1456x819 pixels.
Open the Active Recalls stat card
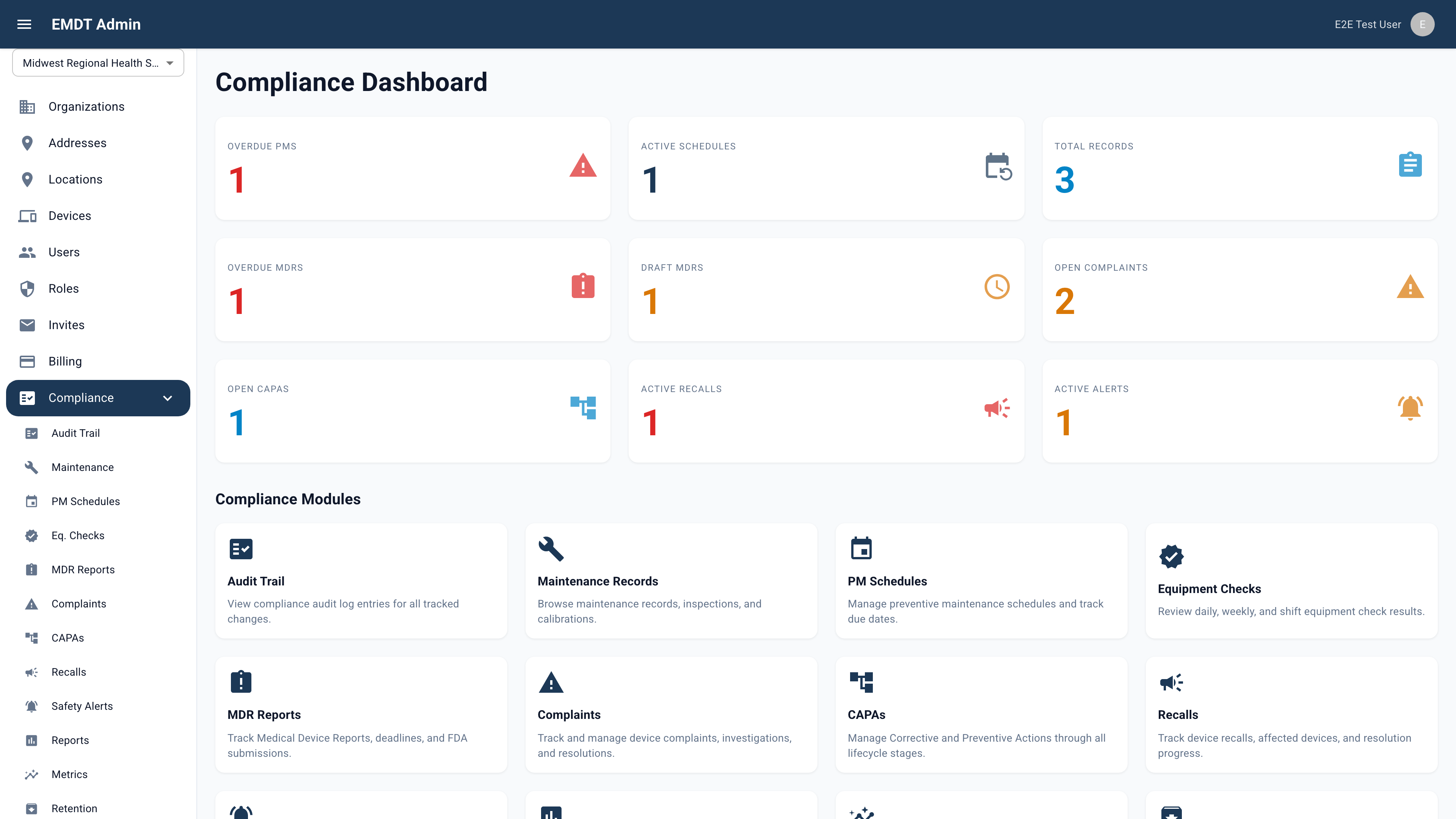pyautogui.click(x=826, y=411)
